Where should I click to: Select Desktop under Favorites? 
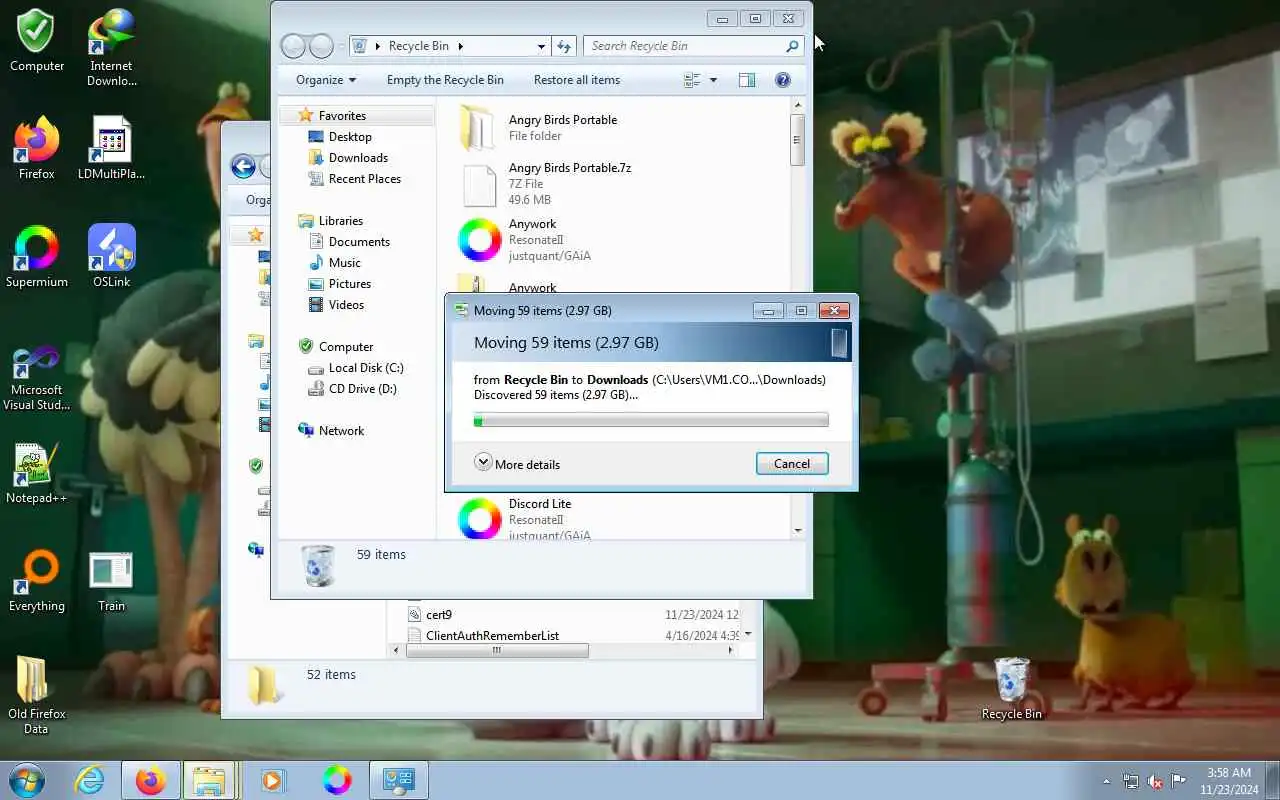[350, 137]
